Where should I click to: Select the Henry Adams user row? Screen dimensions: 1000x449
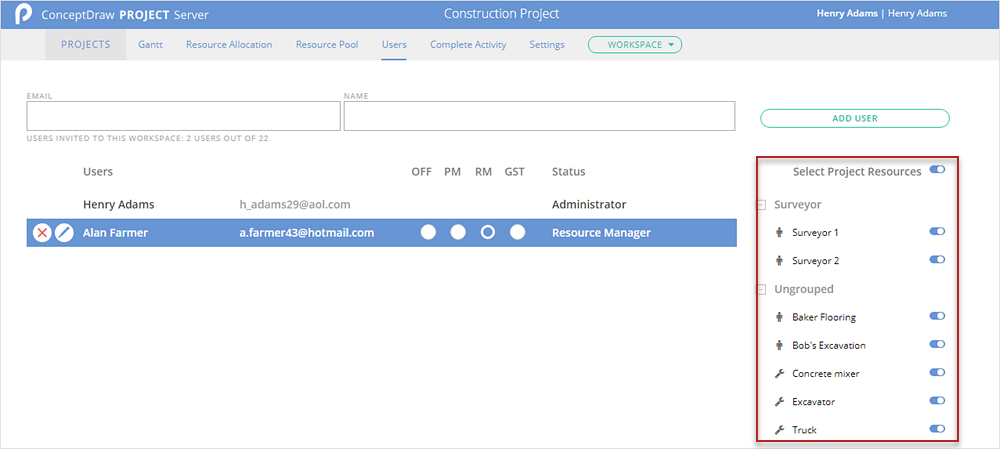tap(381, 205)
